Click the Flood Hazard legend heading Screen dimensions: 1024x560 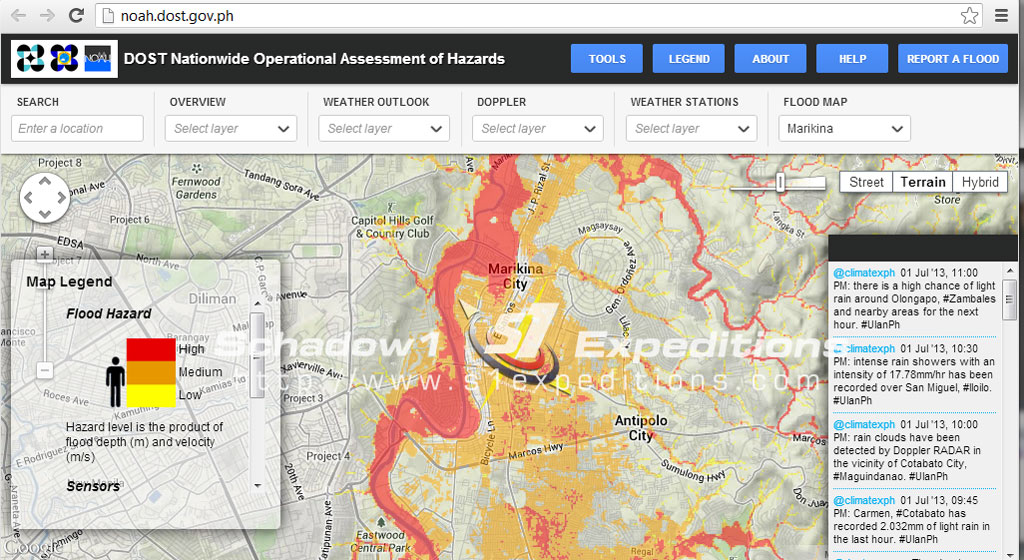coord(108,314)
